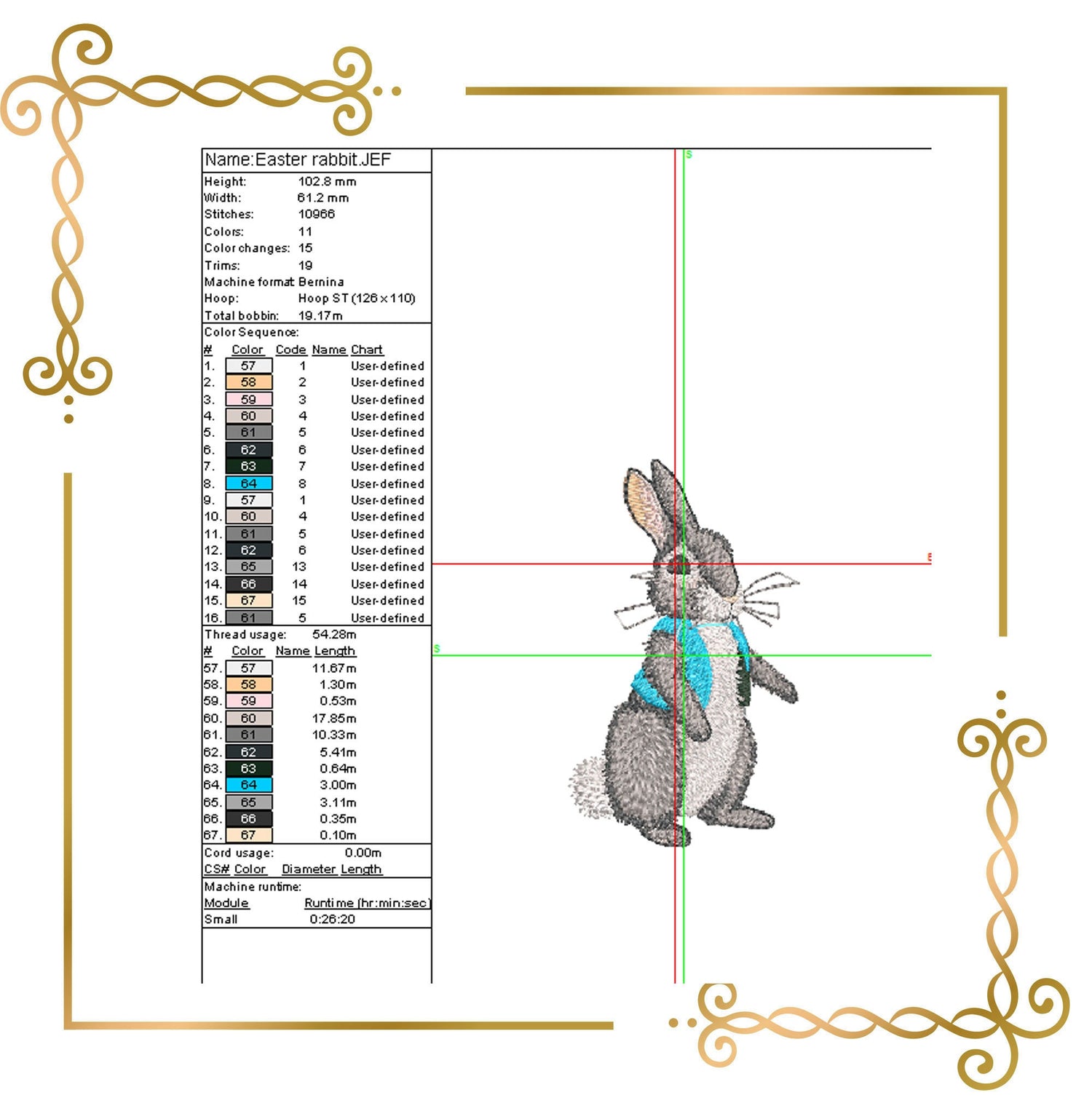Click the Hoop ST (126 x 110) value
This screenshot has height=1114, width=1092.
click(357, 299)
